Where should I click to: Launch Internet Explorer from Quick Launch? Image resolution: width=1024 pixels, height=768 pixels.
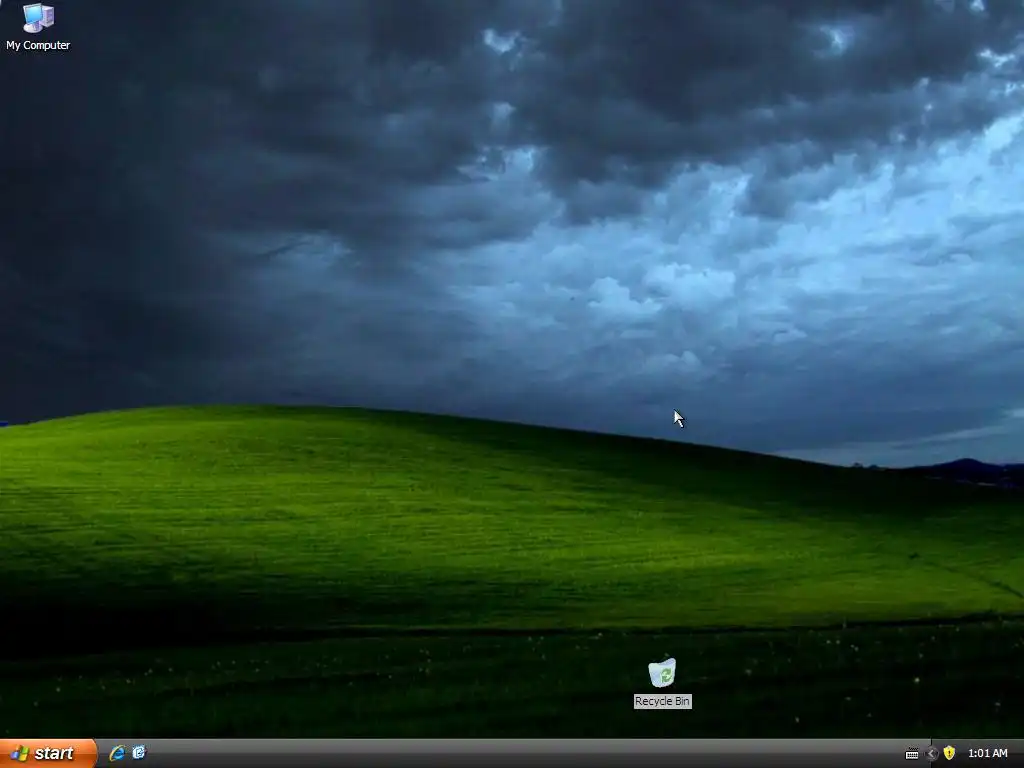click(117, 753)
